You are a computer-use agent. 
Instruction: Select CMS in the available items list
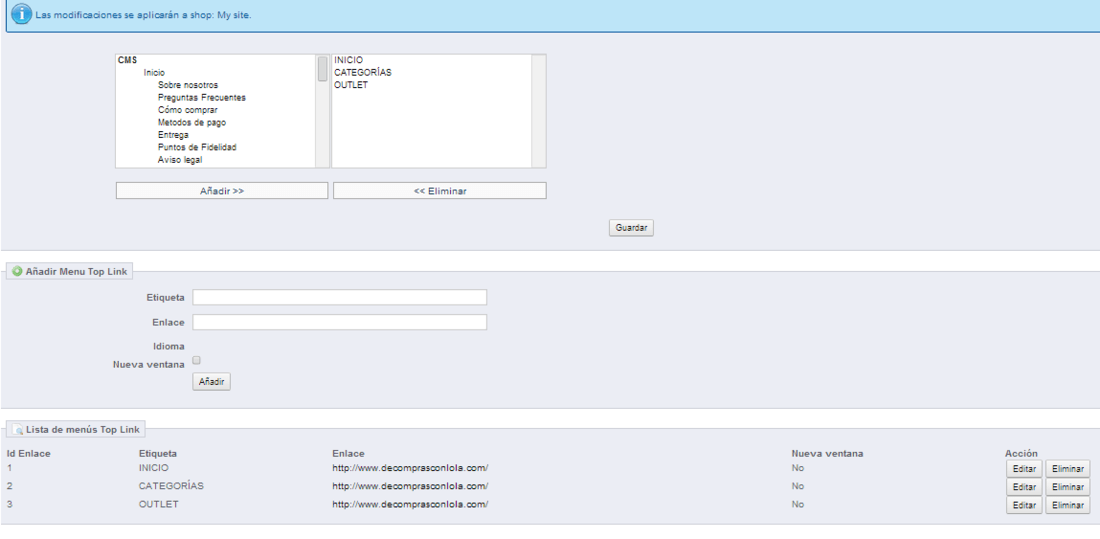pyautogui.click(x=127, y=60)
